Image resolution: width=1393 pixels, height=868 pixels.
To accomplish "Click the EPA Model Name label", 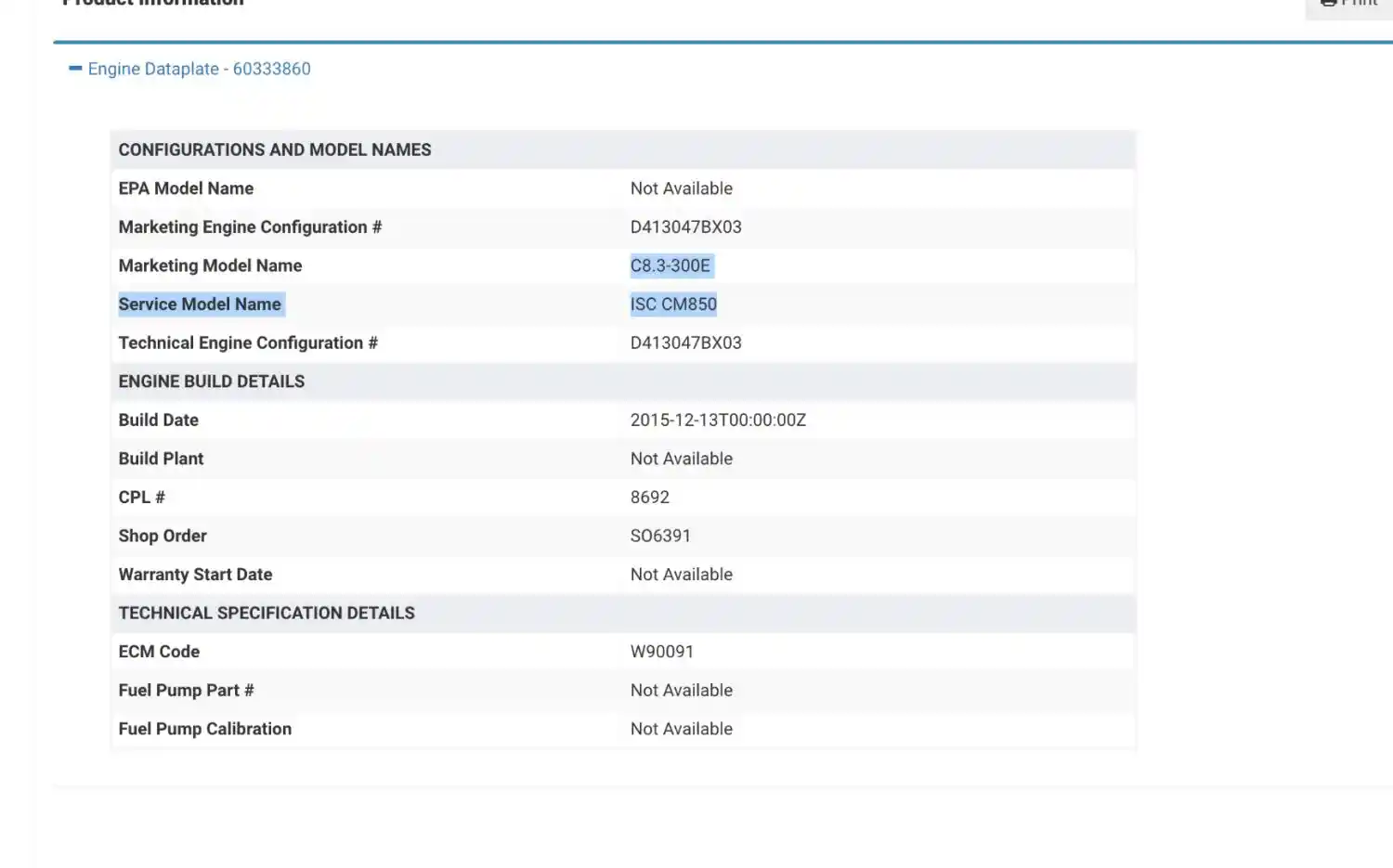I will tap(186, 188).
